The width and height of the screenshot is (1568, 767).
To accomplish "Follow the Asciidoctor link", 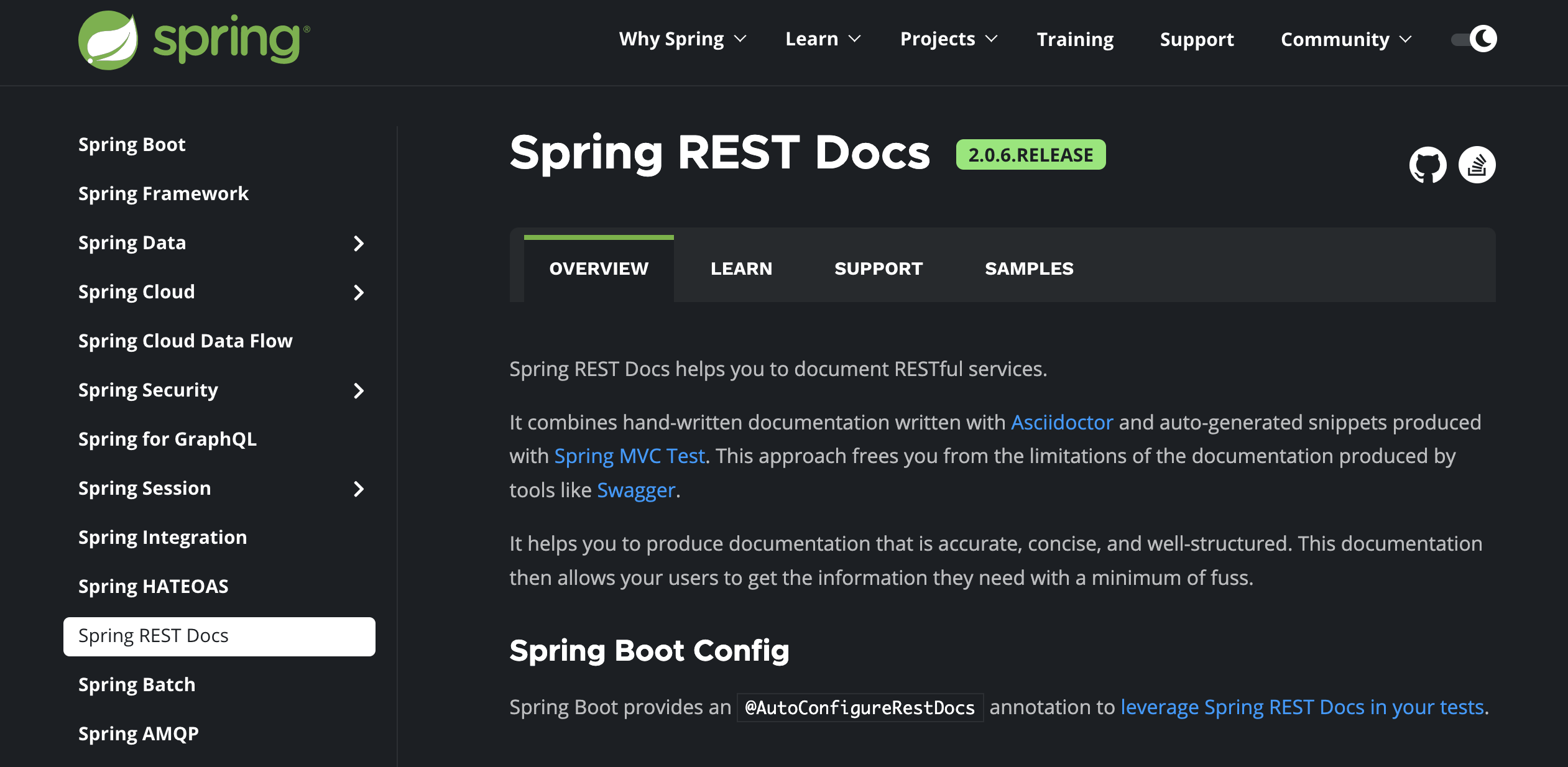I will [1062, 423].
